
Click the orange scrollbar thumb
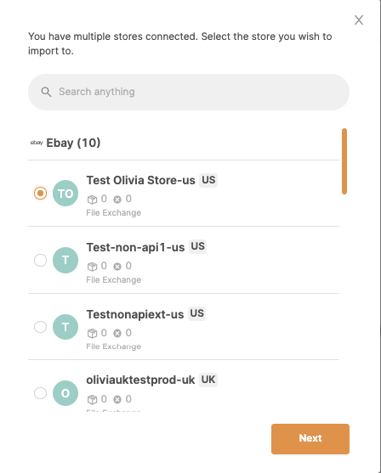344,161
